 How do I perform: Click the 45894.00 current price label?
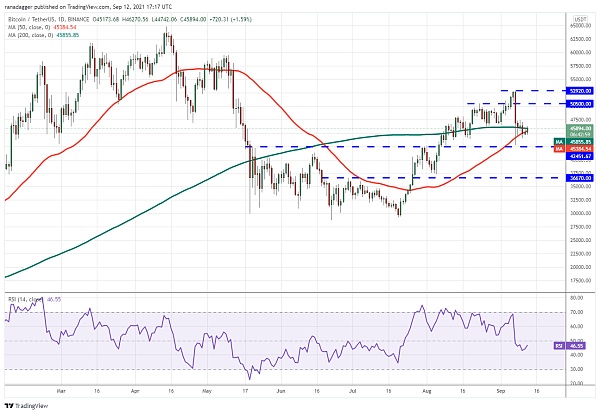tap(580, 129)
